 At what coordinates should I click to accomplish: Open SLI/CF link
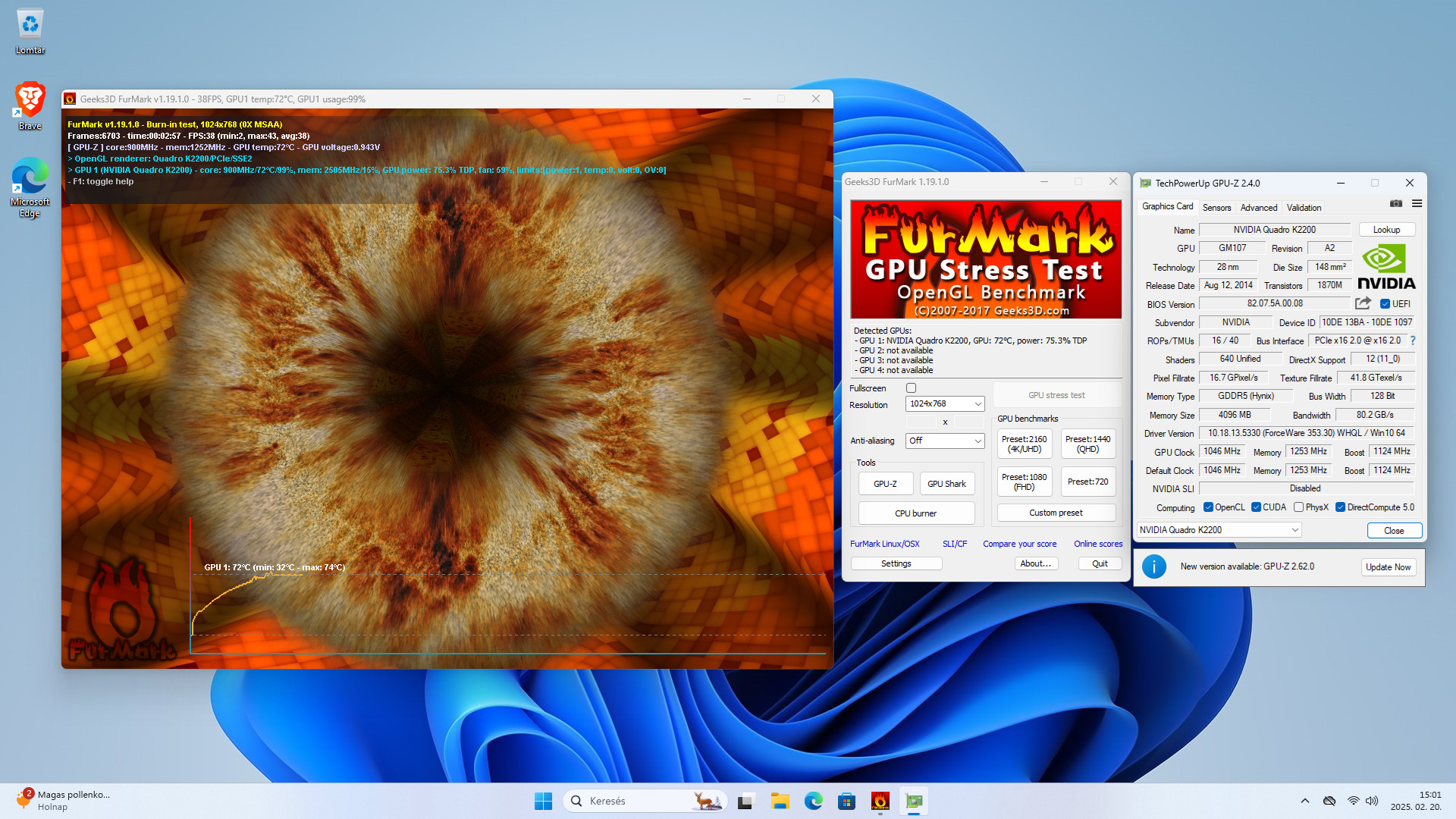pyautogui.click(x=955, y=544)
